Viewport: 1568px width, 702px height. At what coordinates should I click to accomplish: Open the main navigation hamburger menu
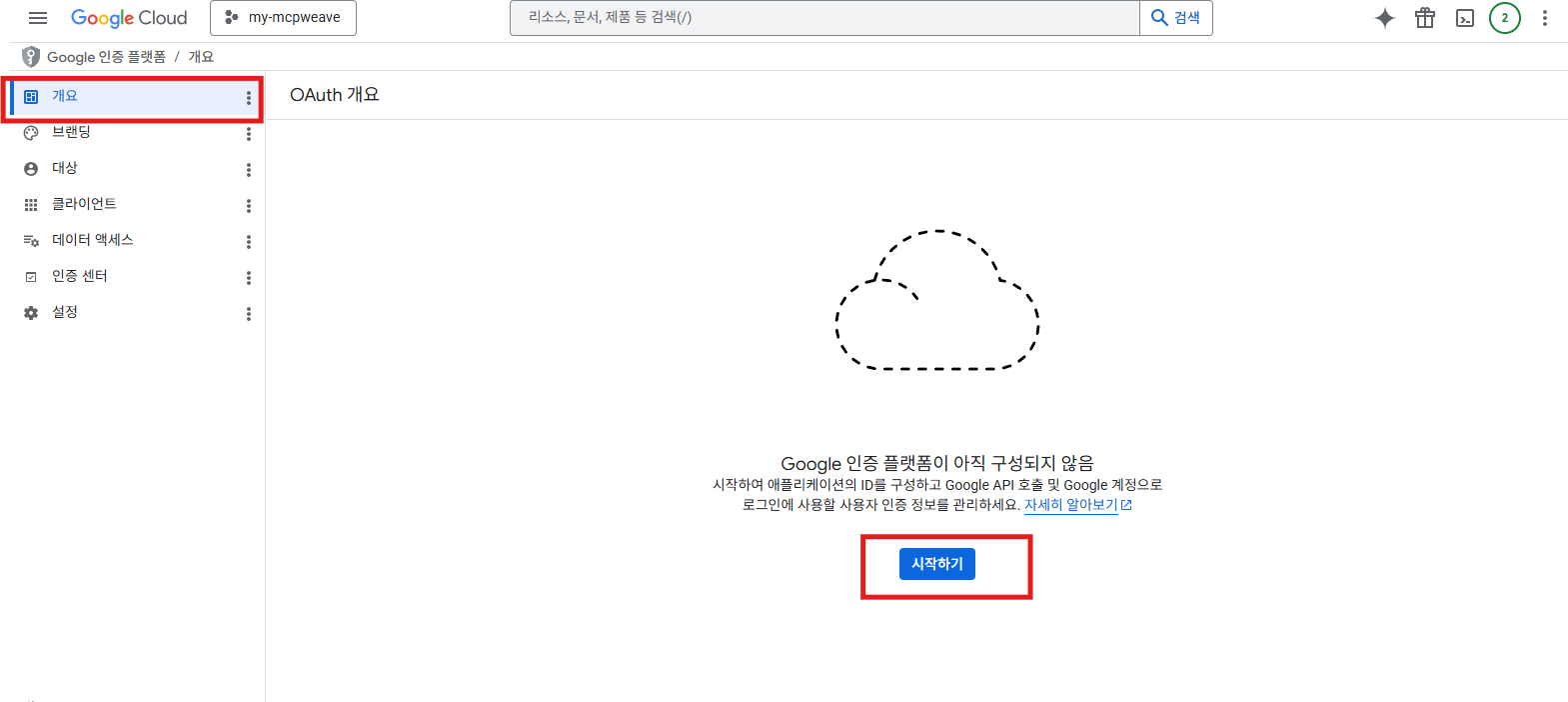38,18
